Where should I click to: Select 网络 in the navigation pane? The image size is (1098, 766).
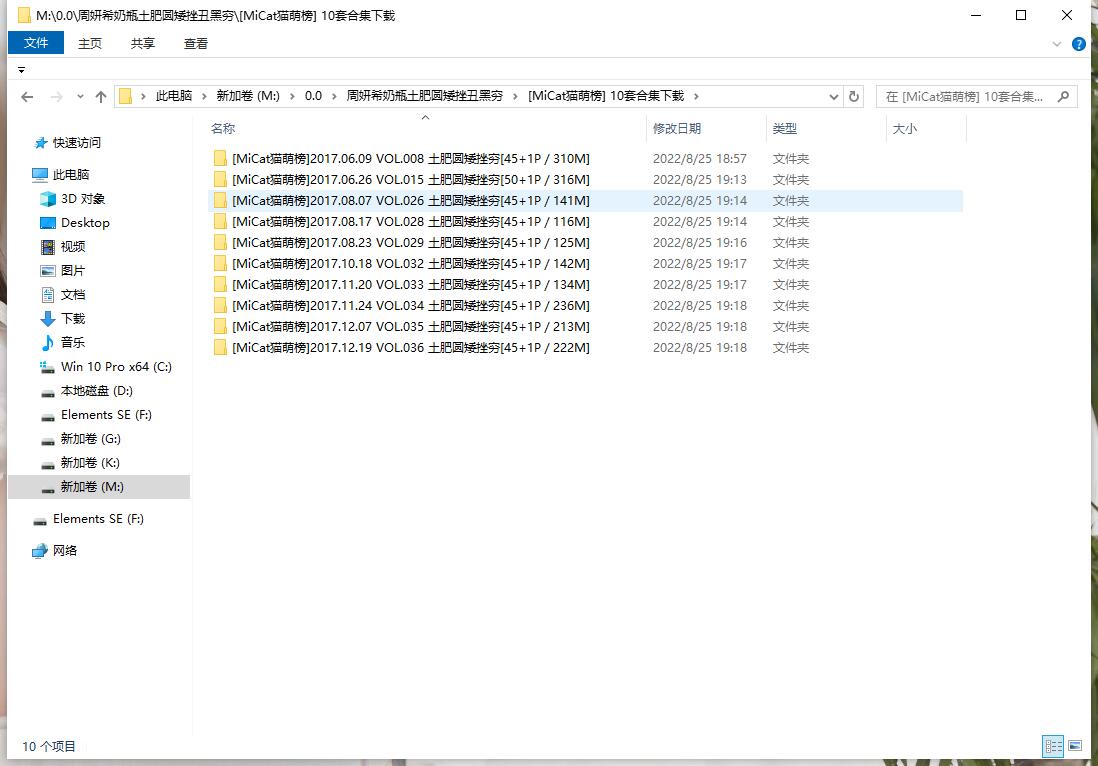64,551
